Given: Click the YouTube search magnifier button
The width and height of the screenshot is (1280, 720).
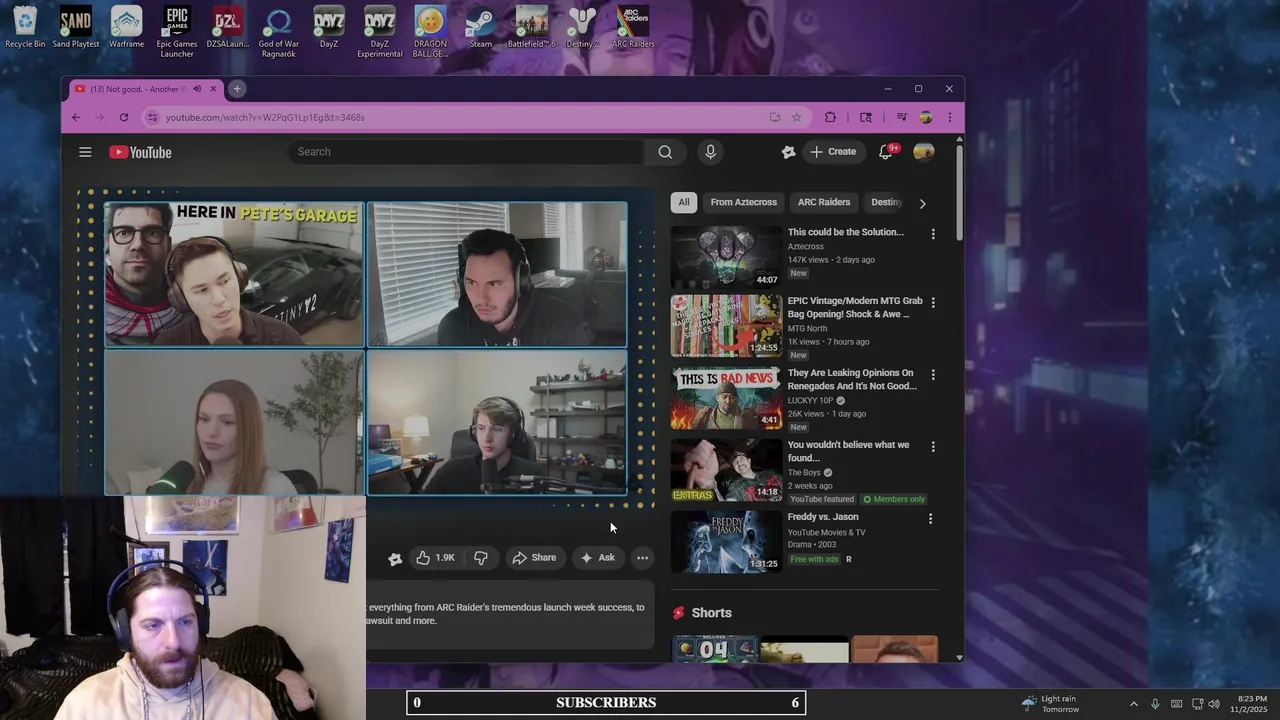Looking at the screenshot, I should pyautogui.click(x=665, y=152).
